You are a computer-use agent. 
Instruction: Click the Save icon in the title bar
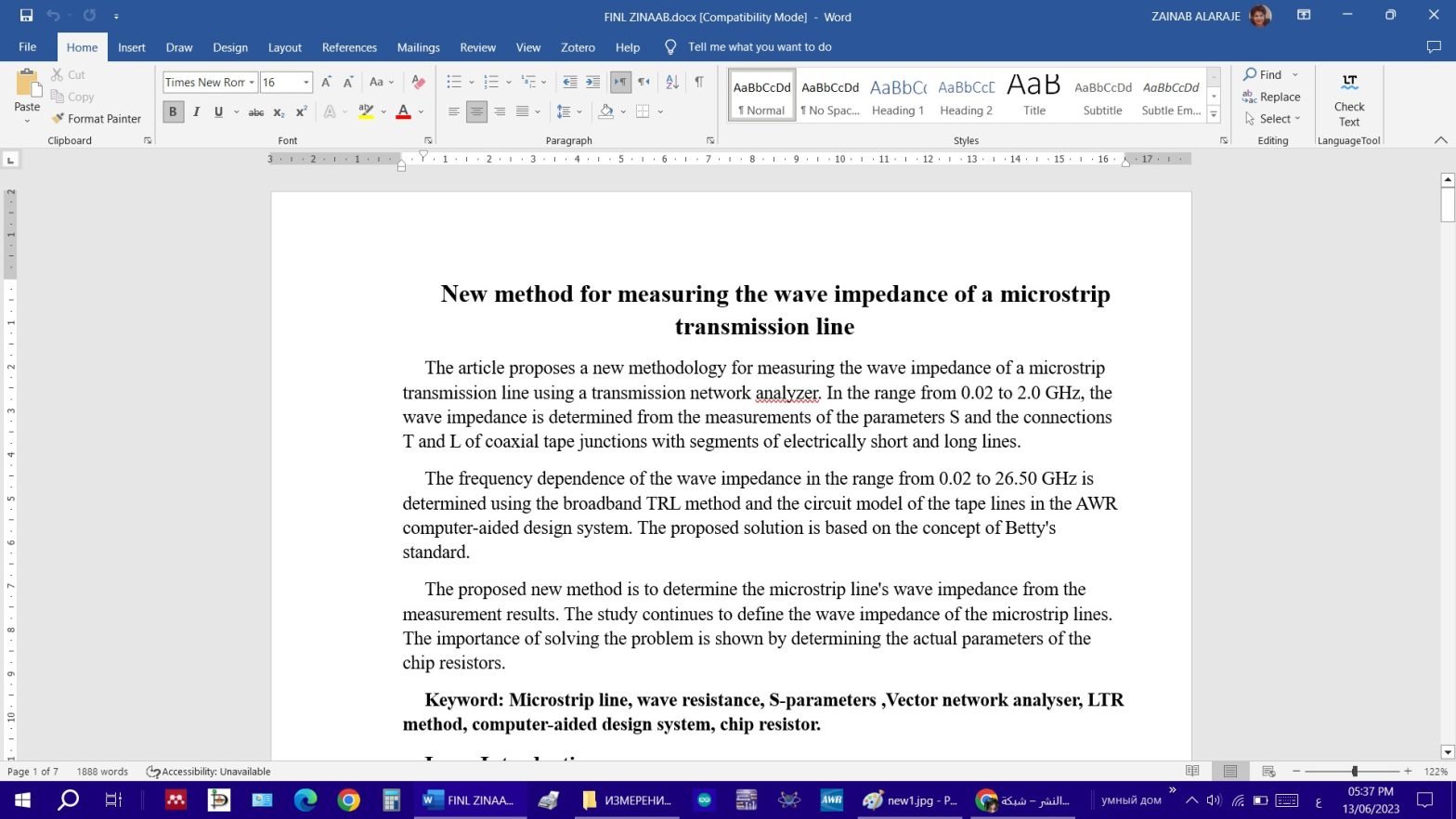pos(26,16)
